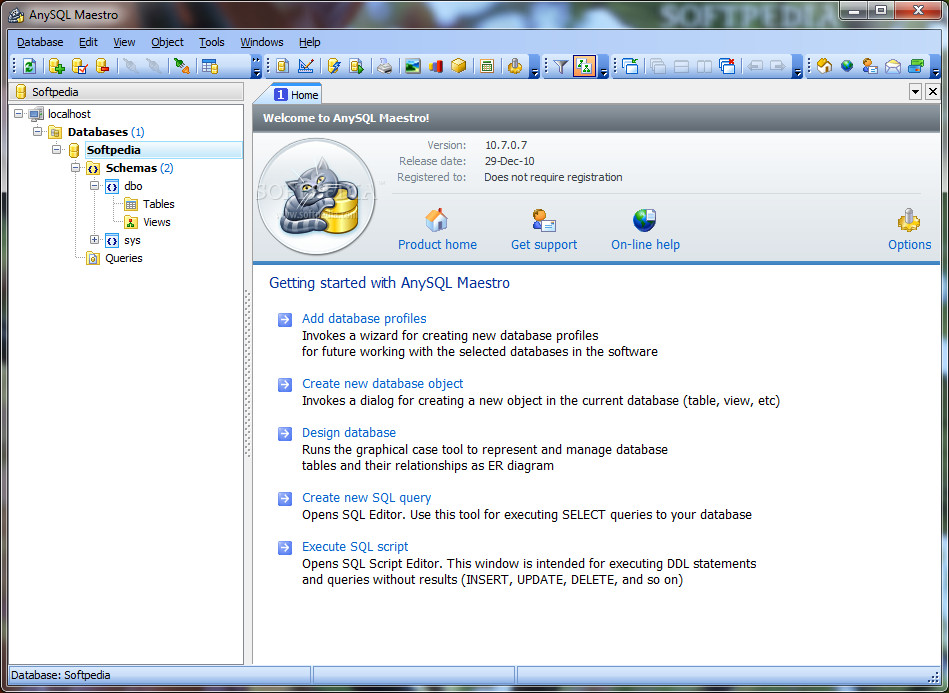Click the add database icon with green plus
The width and height of the screenshot is (949, 693).
(x=57, y=66)
